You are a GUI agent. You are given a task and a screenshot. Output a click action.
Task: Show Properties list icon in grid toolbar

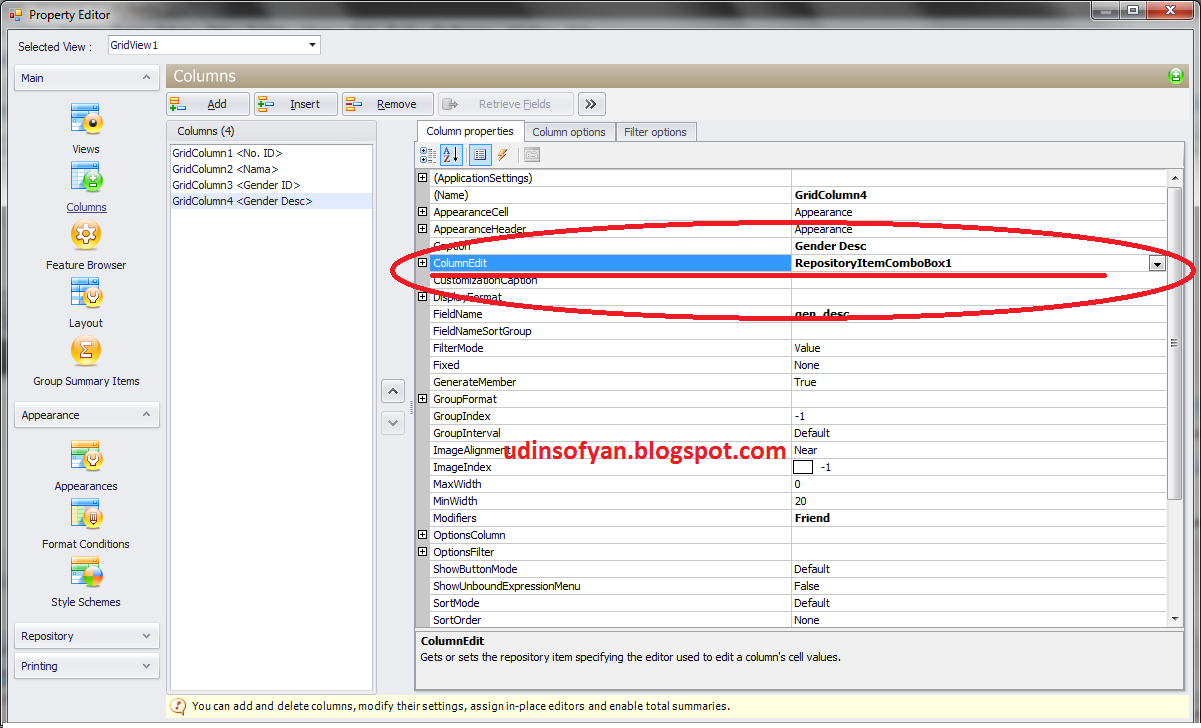coord(480,155)
